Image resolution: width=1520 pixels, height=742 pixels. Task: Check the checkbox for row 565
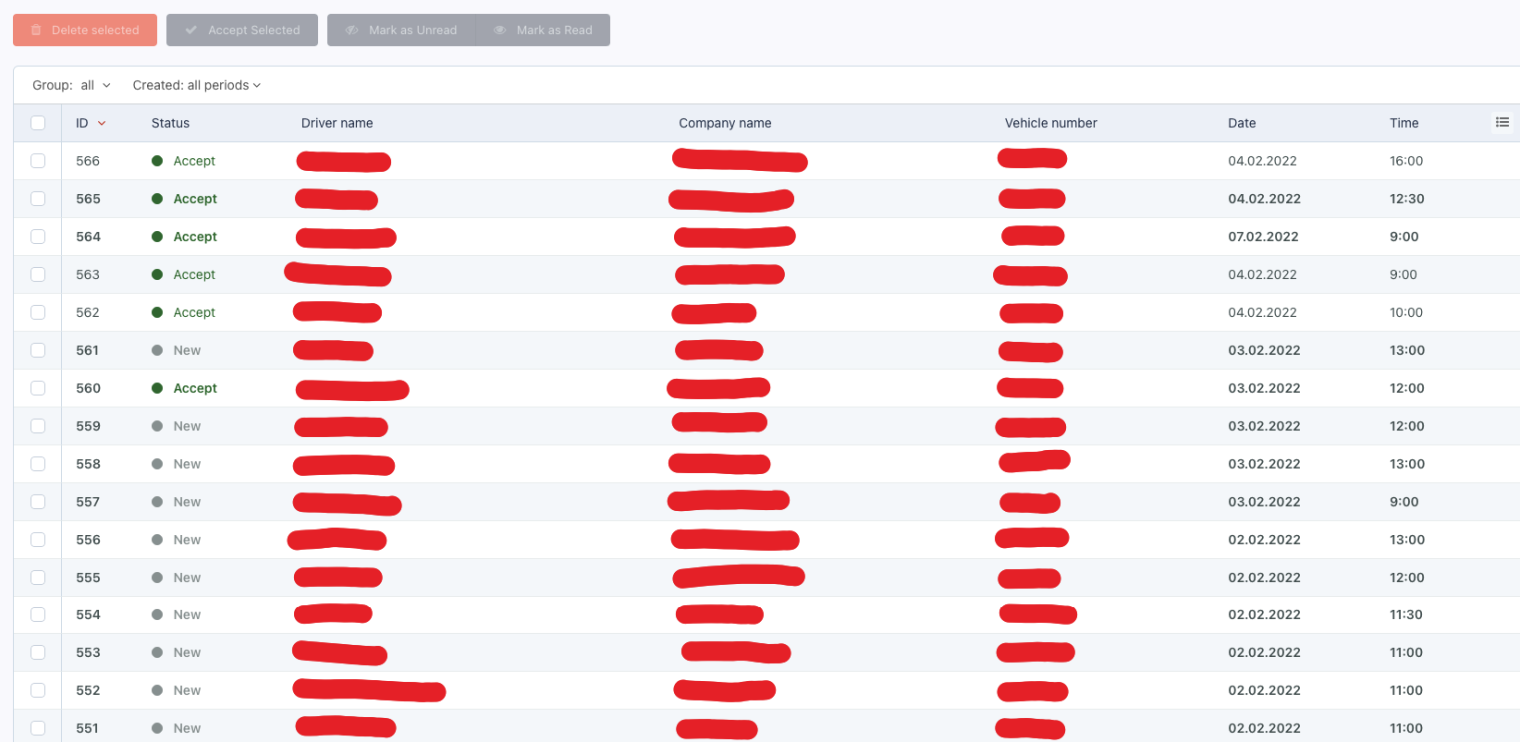coord(38,199)
